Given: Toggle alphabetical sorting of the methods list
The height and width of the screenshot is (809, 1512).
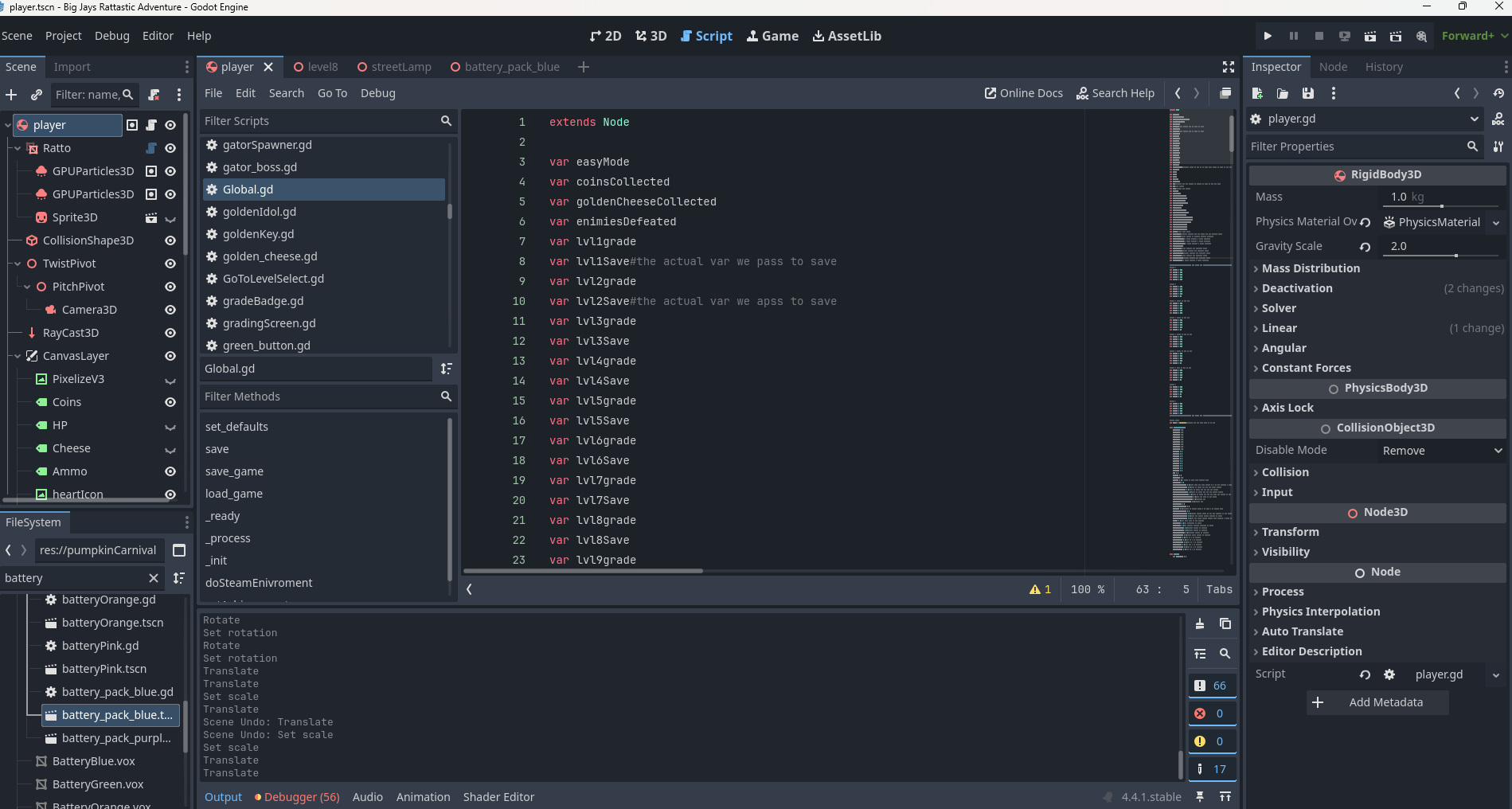Looking at the screenshot, I should [x=447, y=369].
